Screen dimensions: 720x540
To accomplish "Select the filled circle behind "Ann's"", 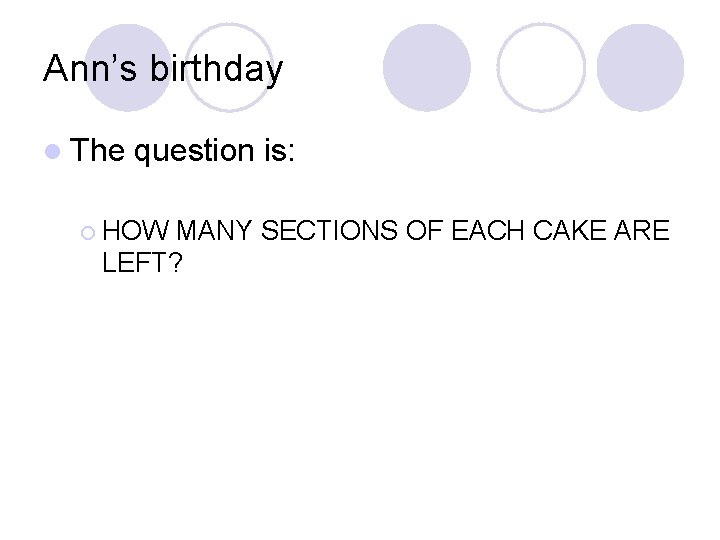I will click(x=128, y=68).
